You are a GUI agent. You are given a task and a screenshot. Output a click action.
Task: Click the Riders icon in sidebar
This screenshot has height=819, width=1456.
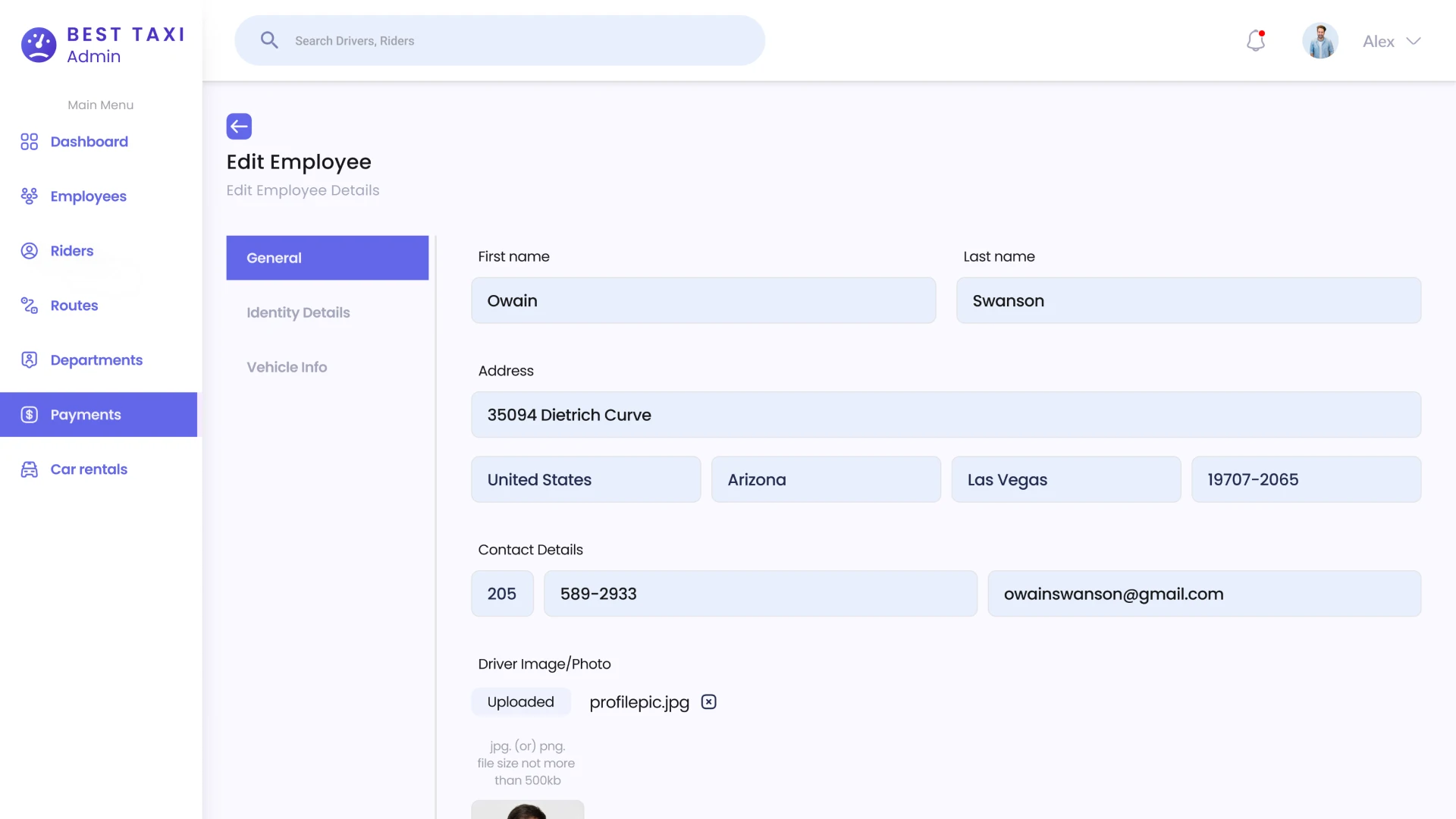(x=29, y=250)
